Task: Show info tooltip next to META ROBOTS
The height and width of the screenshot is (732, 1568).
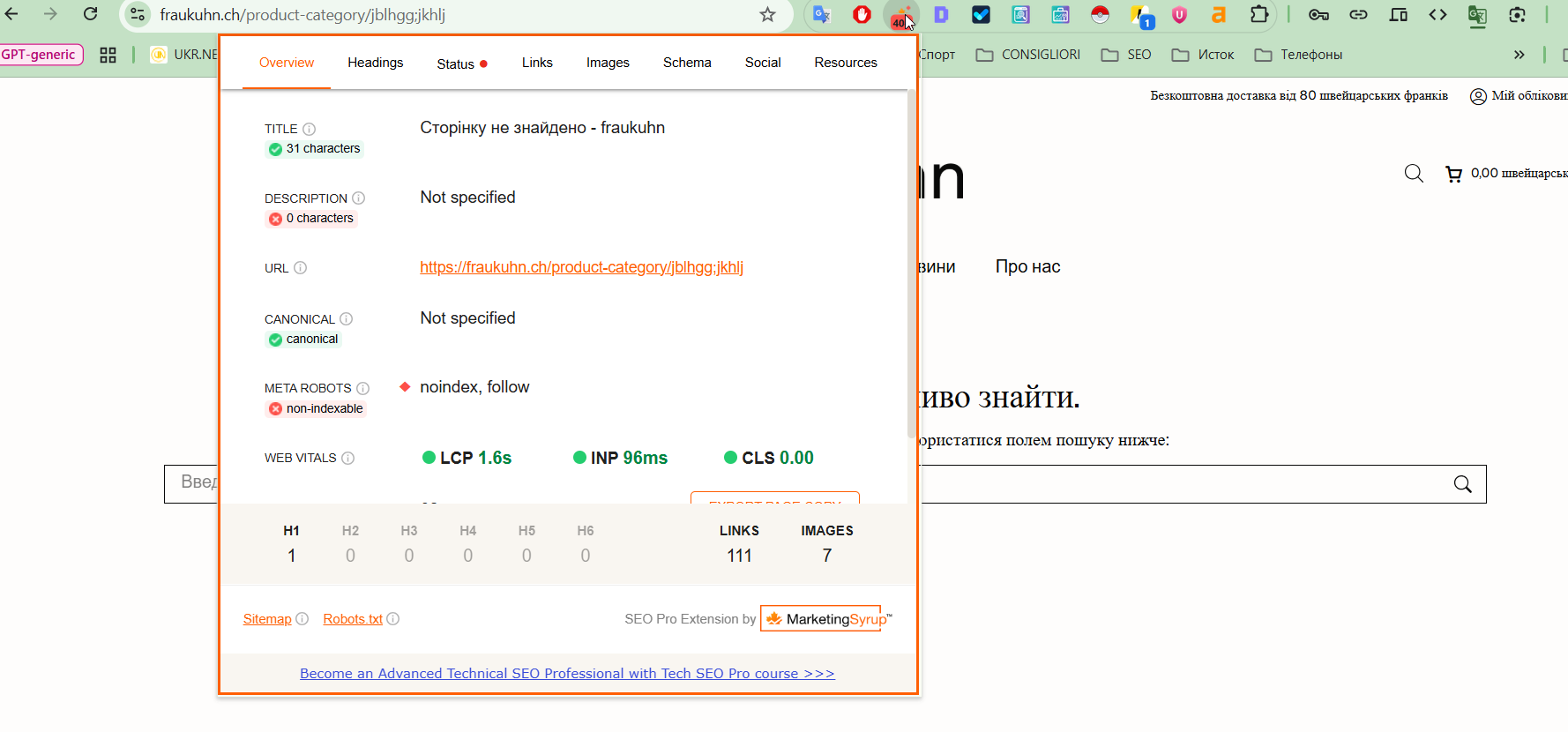Action: tap(362, 388)
